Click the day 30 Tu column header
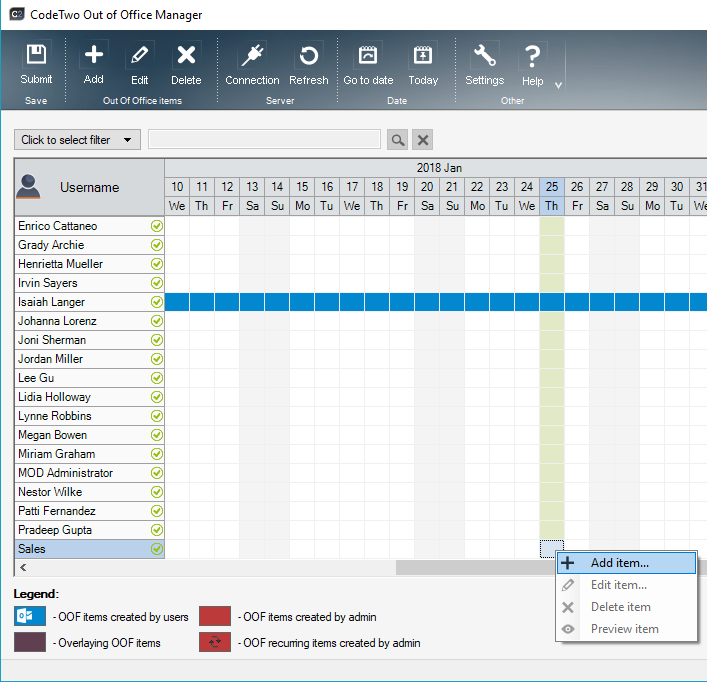Screen dimensions: 707x682 click(677, 197)
